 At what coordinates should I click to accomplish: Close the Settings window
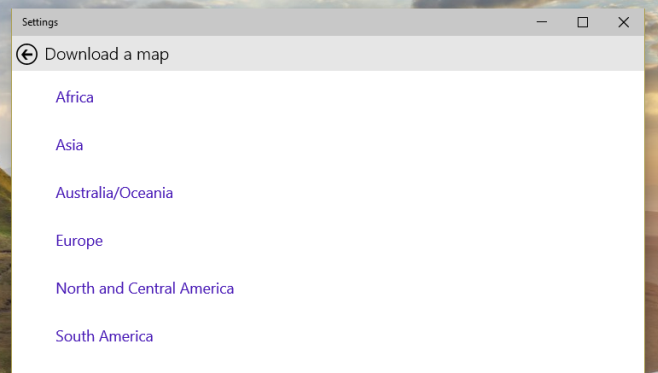624,22
